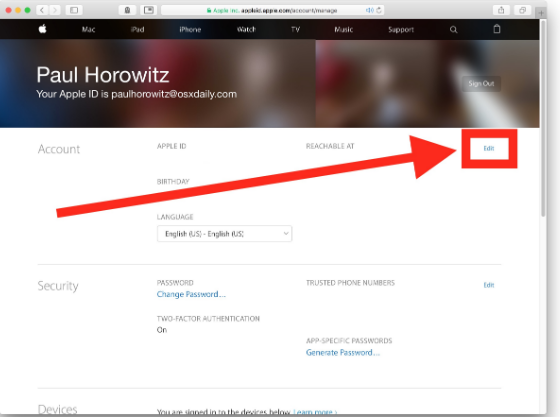Open the Watch menu item
560x417 pixels.
click(246, 29)
